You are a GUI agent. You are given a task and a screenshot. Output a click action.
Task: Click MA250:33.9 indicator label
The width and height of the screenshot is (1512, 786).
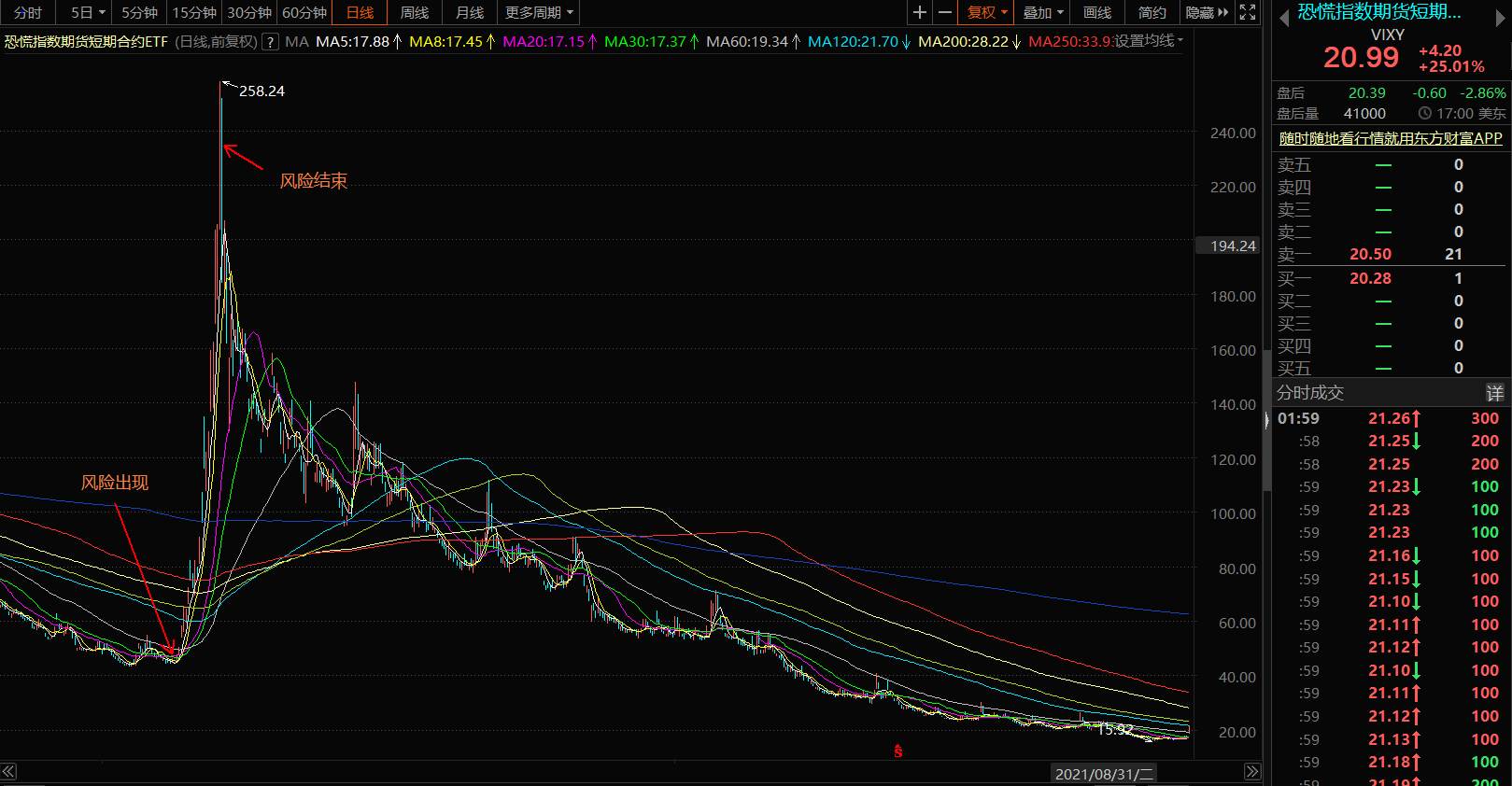coord(1070,41)
